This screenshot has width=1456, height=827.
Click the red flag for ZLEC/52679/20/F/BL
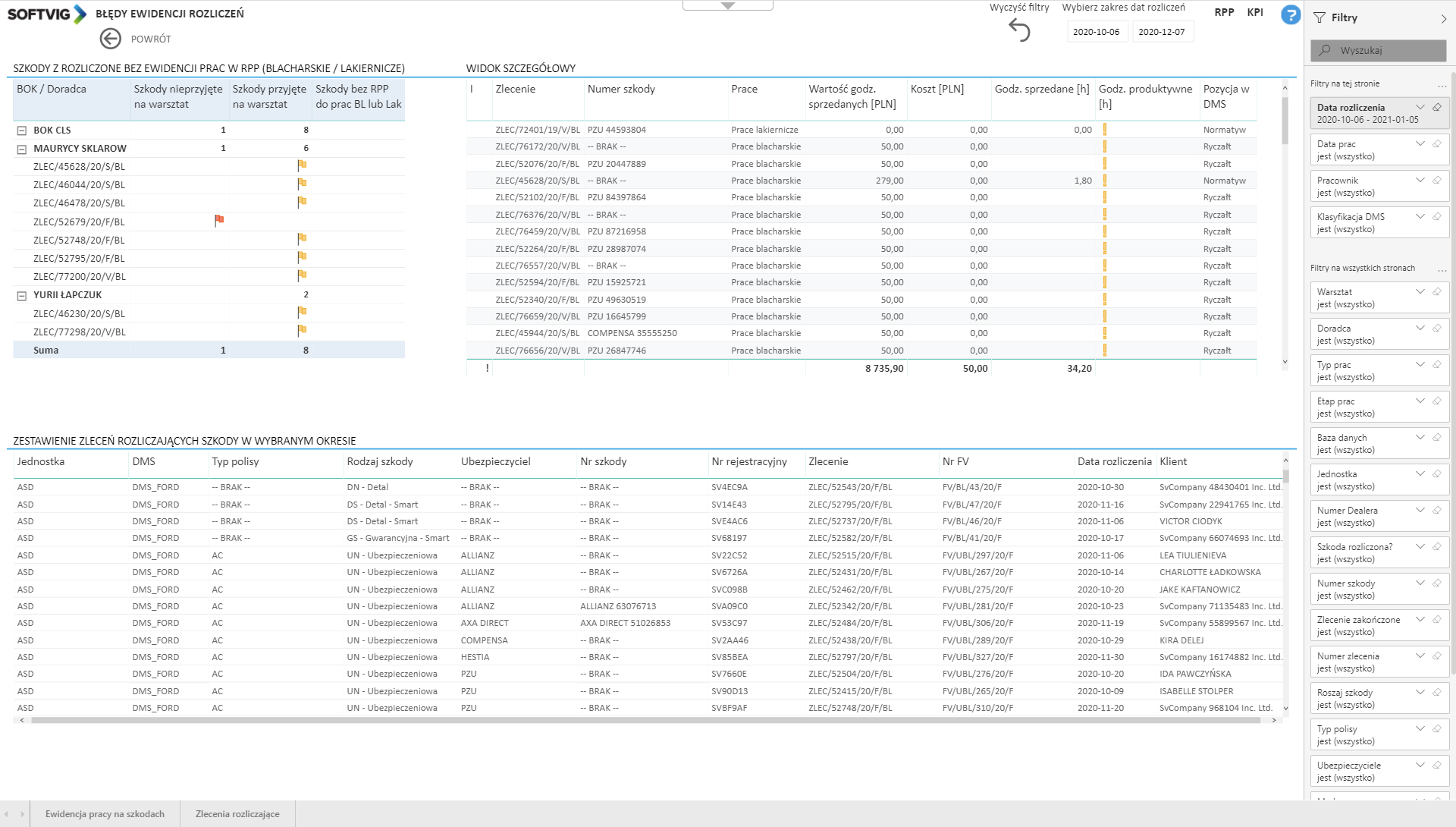(x=219, y=221)
